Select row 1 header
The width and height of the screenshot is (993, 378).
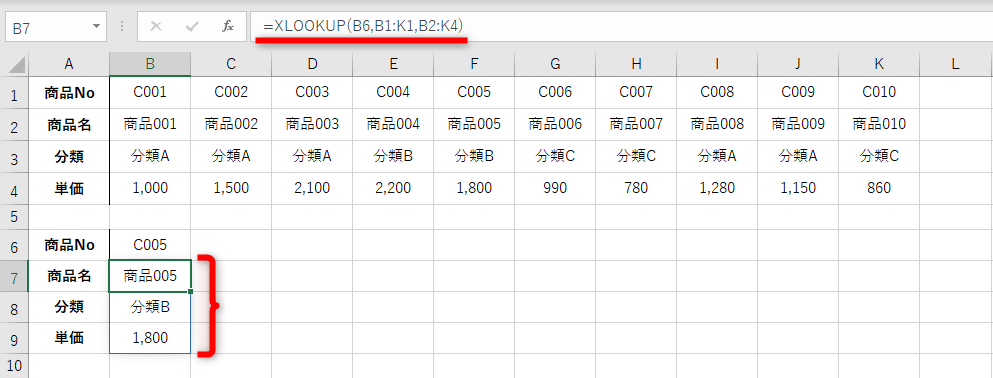click(16, 92)
